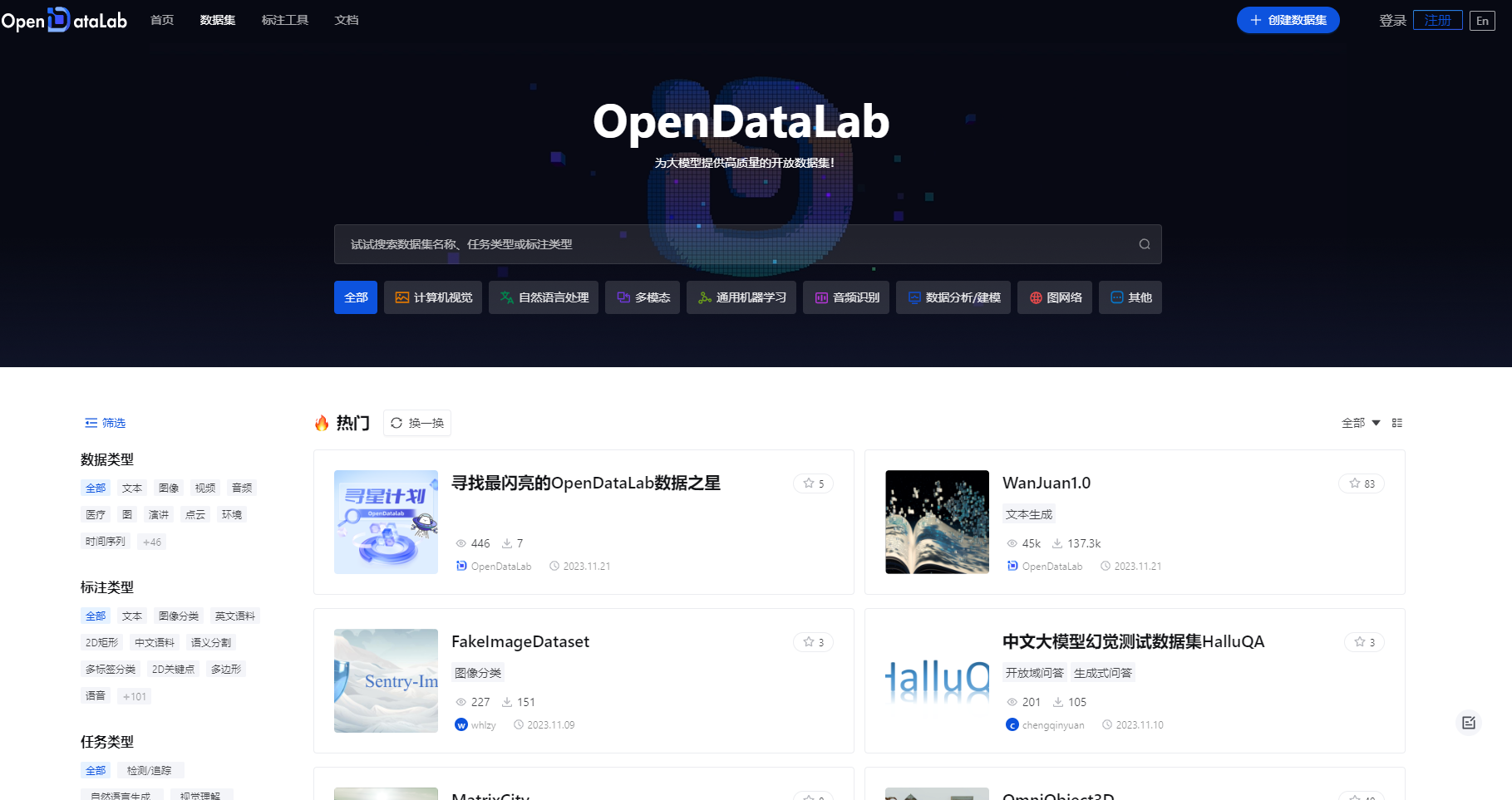Expand +46 more data types

click(152, 542)
